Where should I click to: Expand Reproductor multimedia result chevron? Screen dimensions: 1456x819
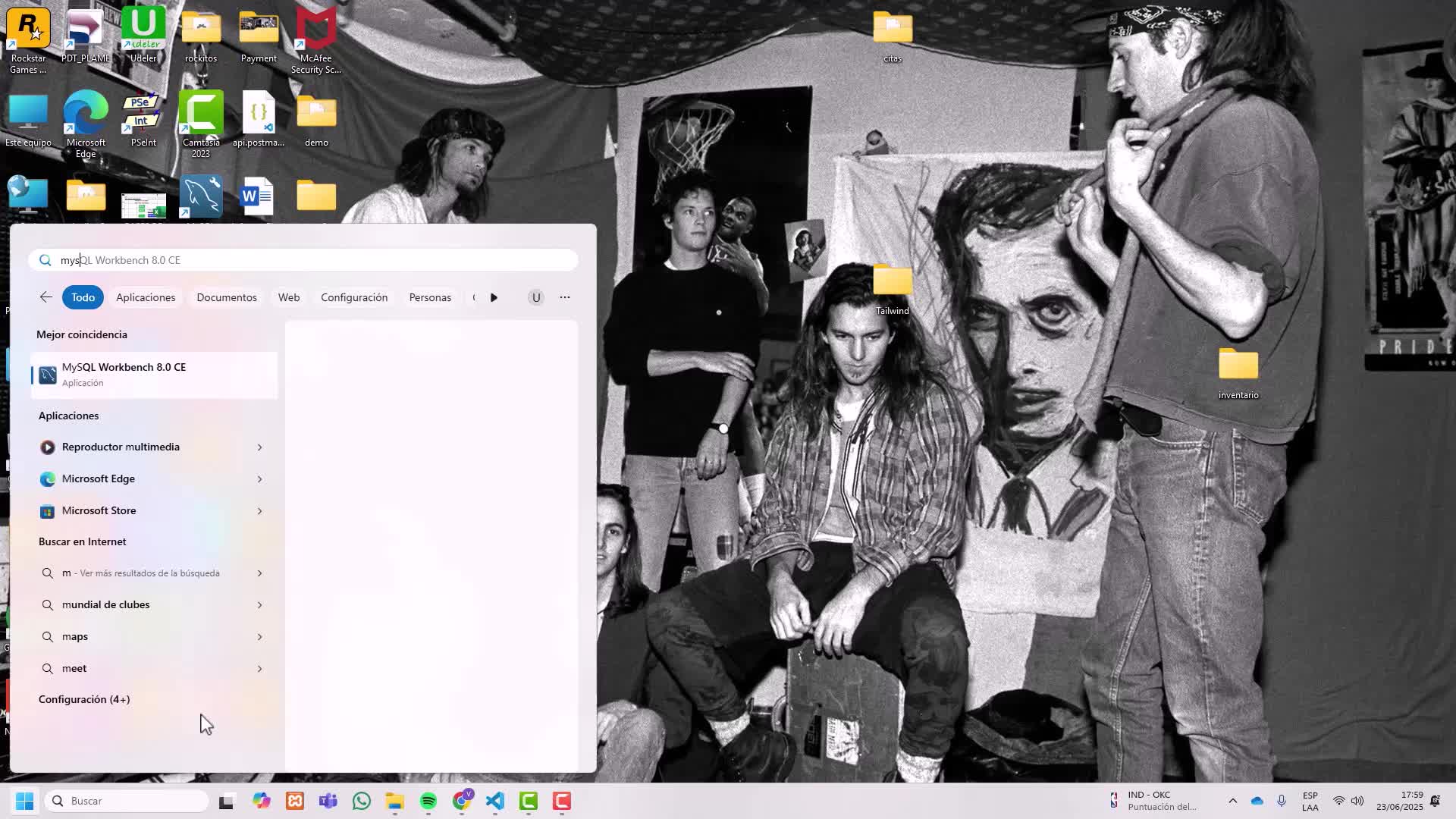[x=259, y=447]
